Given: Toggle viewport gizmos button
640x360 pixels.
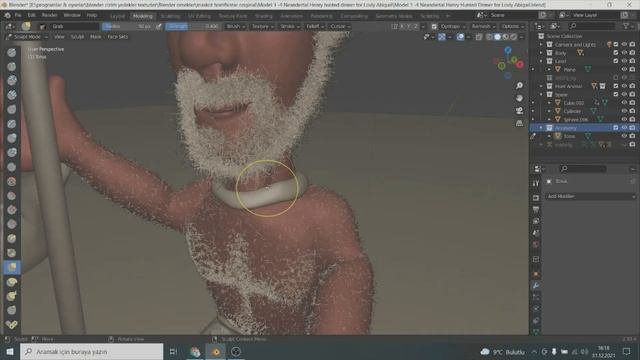Looking at the screenshot, I should tap(442, 37).
